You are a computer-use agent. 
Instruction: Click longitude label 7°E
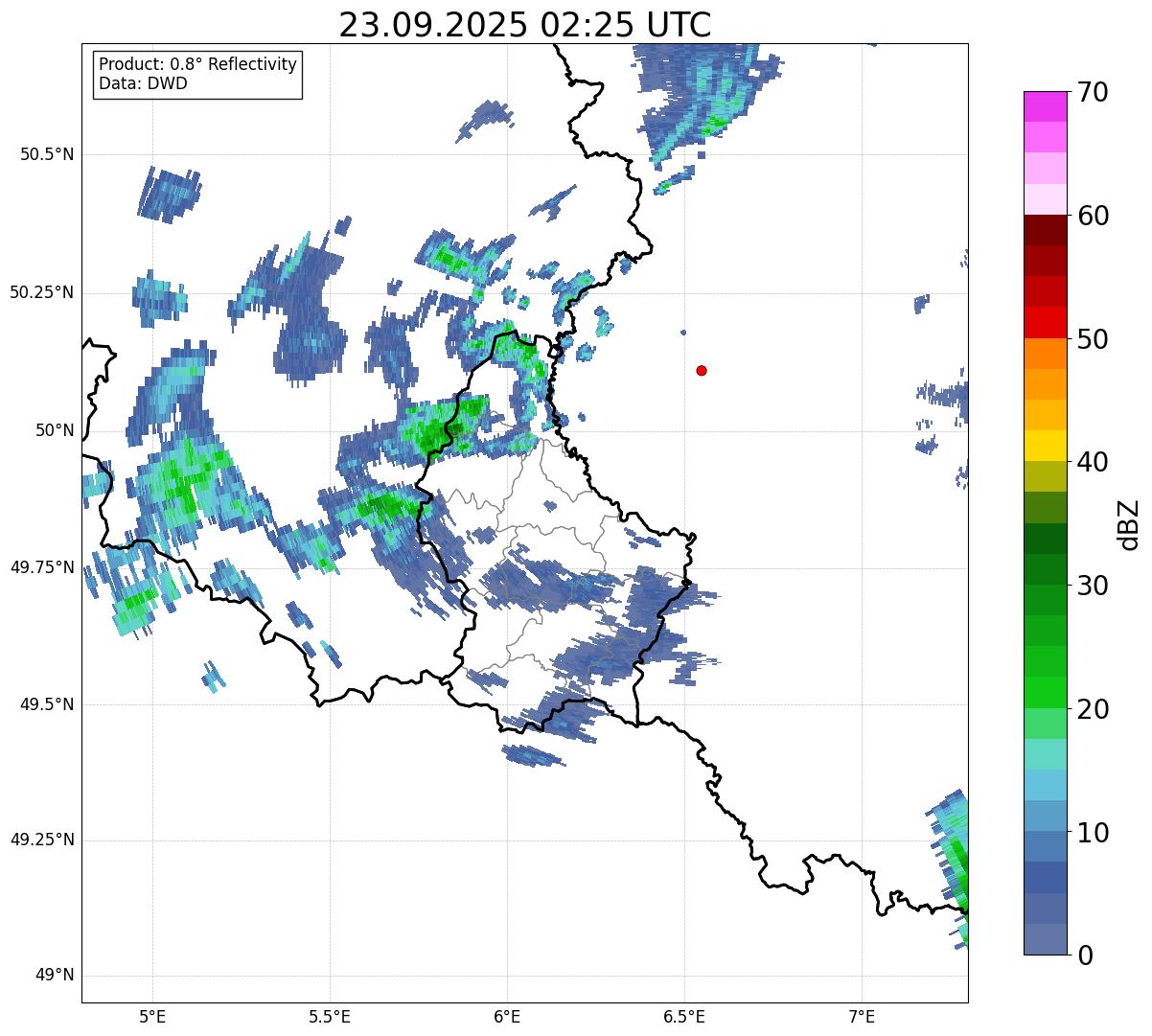click(x=862, y=1017)
